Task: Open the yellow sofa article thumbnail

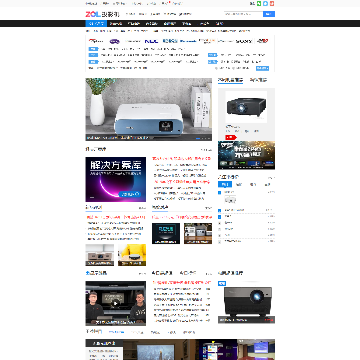Action: (x=132, y=255)
